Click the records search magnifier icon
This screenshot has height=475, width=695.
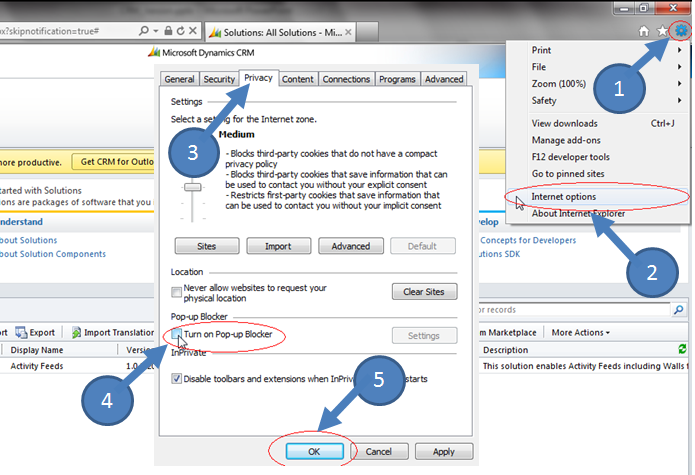(679, 309)
